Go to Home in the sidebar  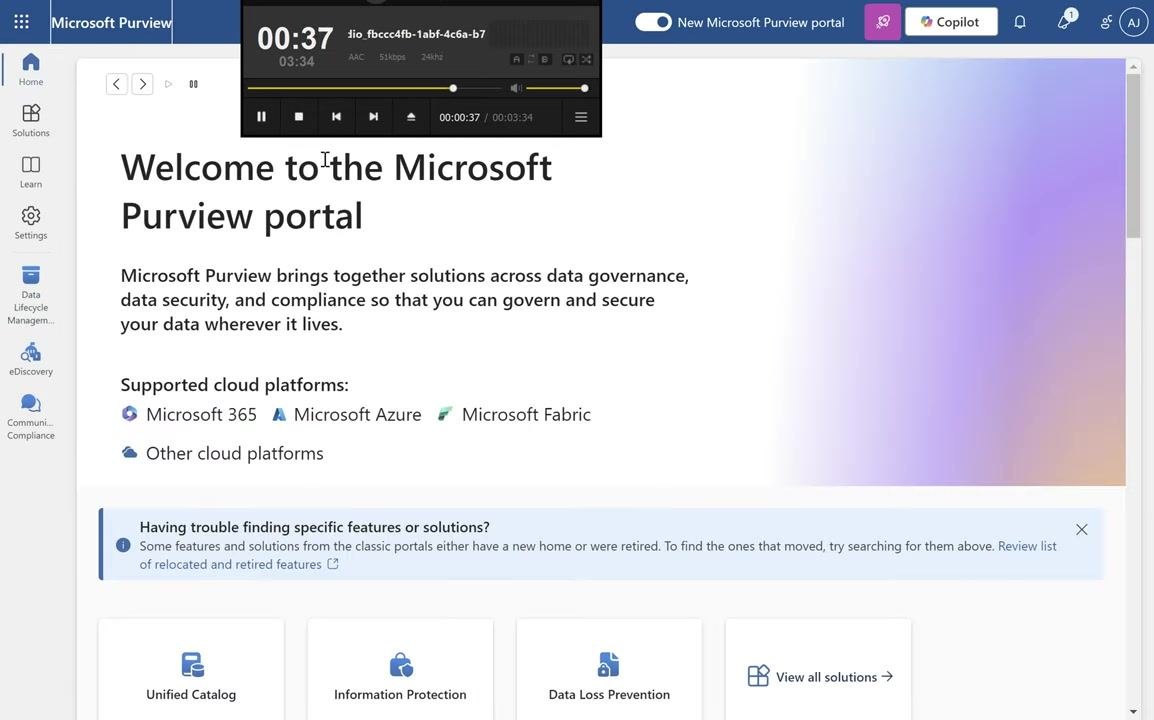pos(30,69)
